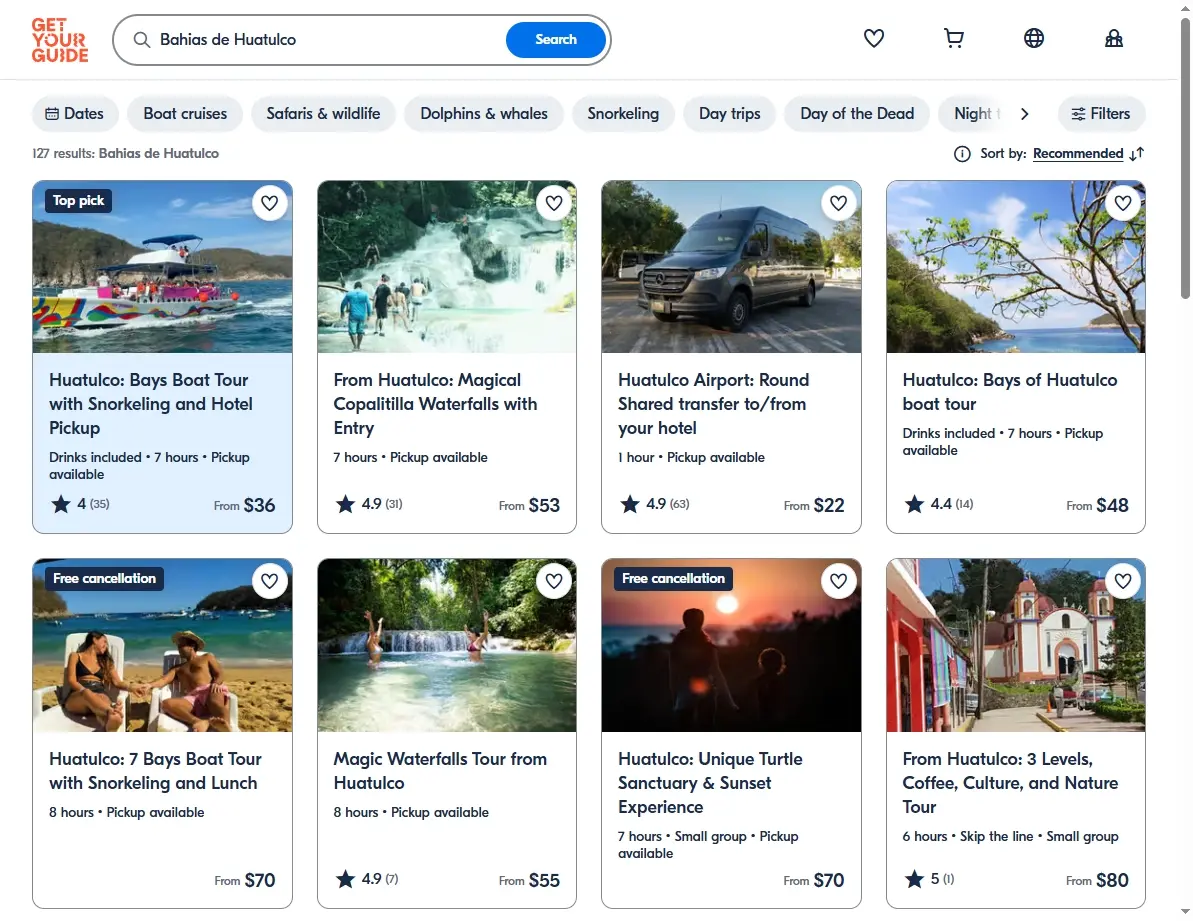1193x921 pixels.
Task: Open the Filters panel
Action: (x=1101, y=113)
